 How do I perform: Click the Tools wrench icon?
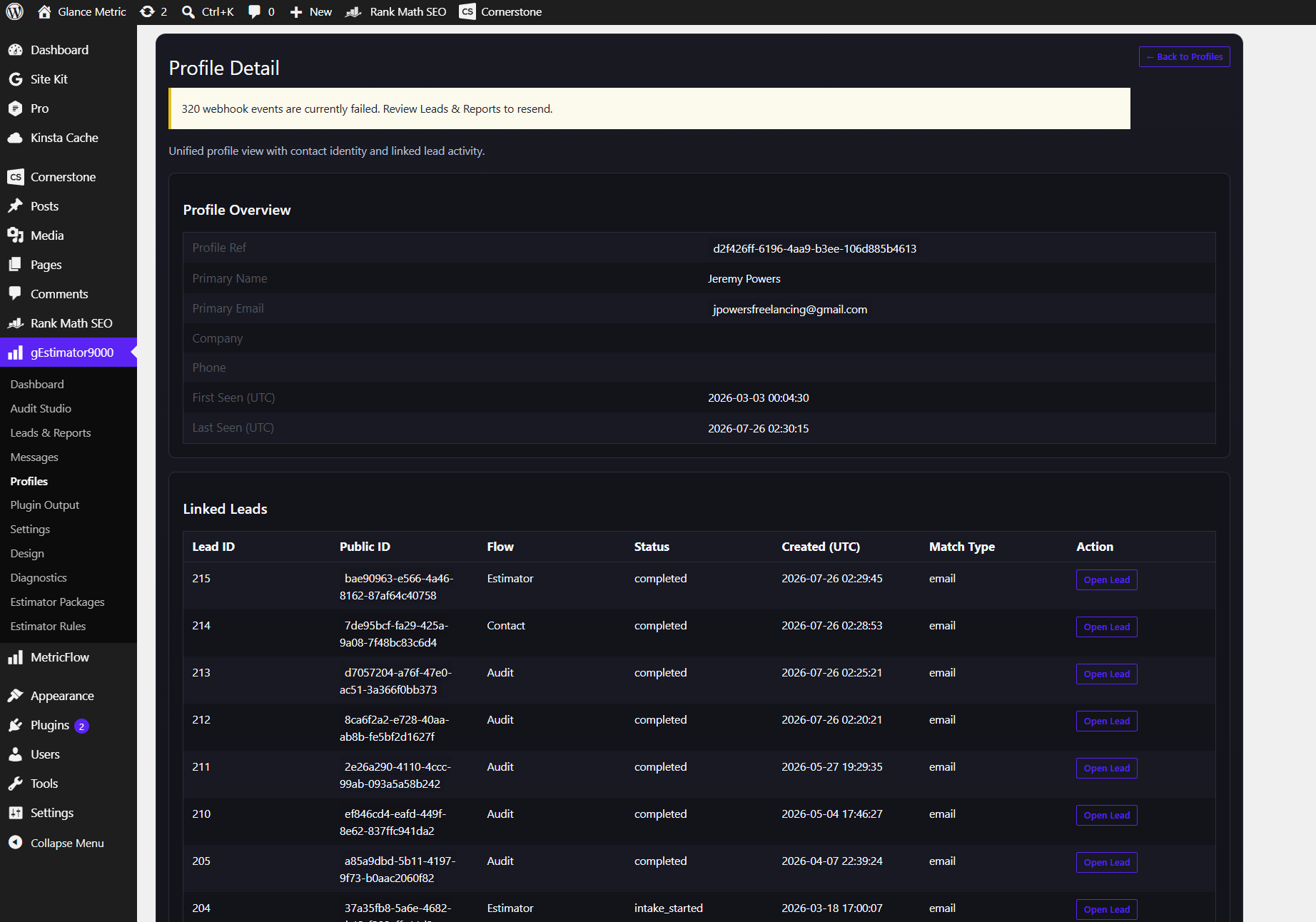coord(15,784)
